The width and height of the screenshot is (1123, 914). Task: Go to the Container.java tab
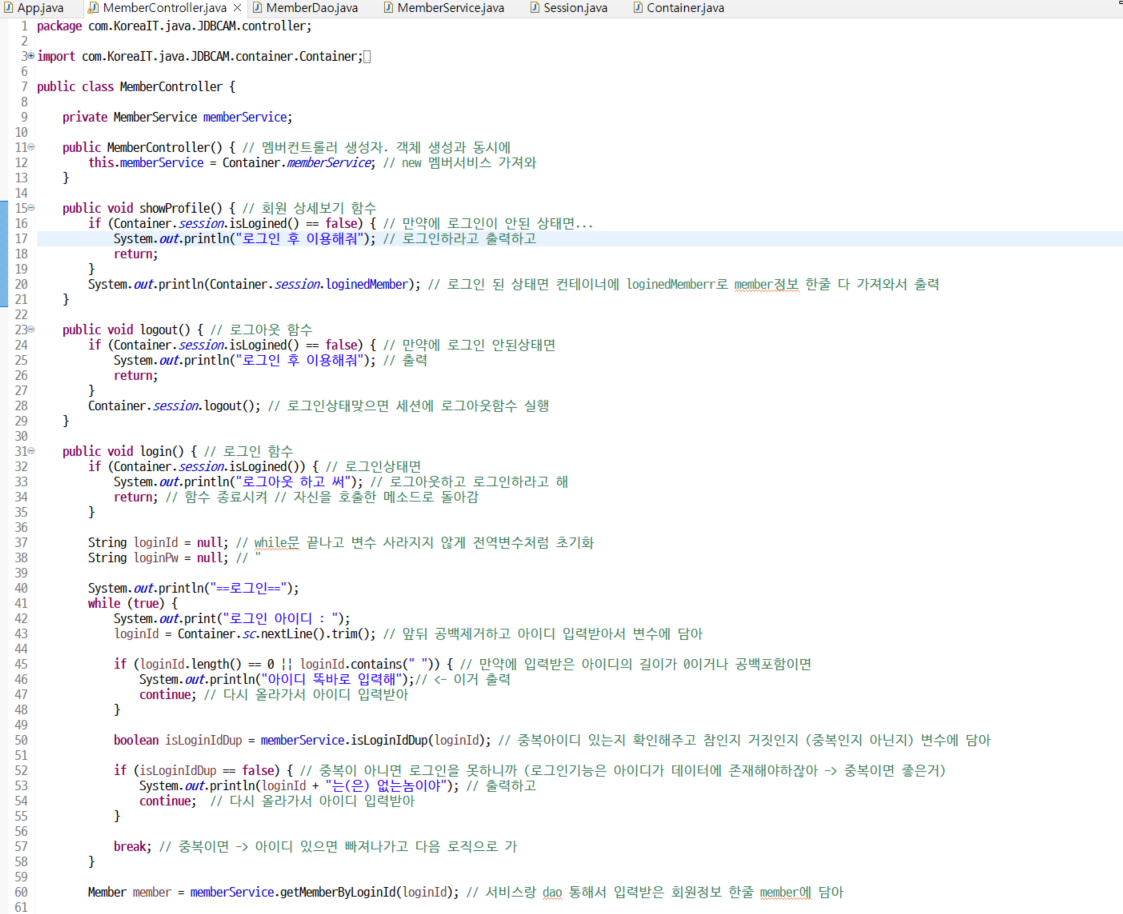679,8
